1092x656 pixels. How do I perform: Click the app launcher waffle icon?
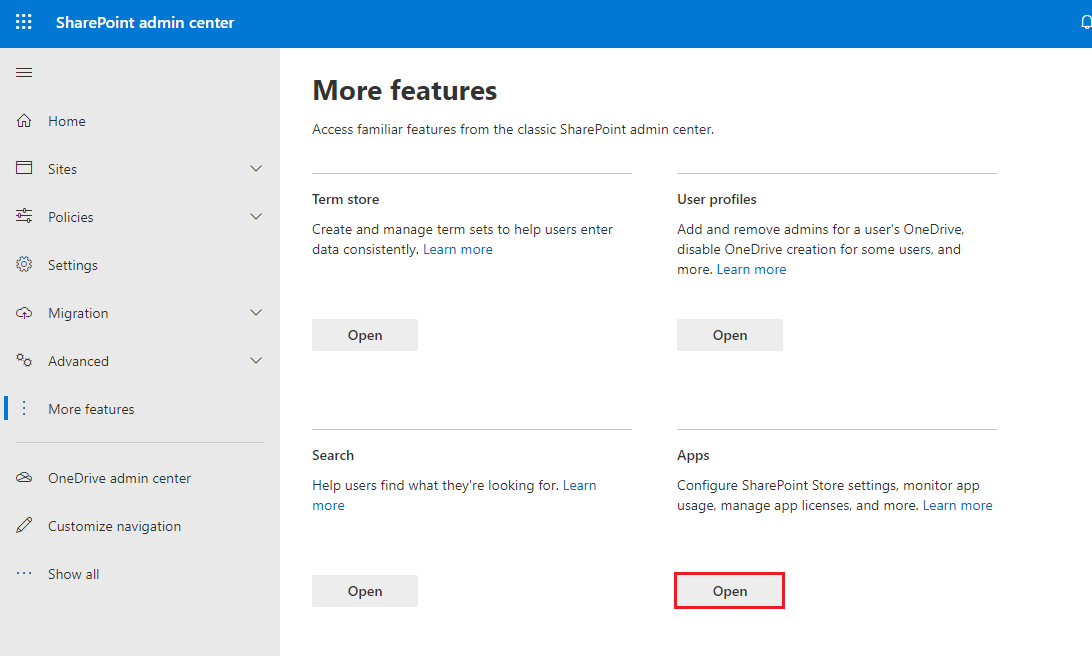click(23, 20)
